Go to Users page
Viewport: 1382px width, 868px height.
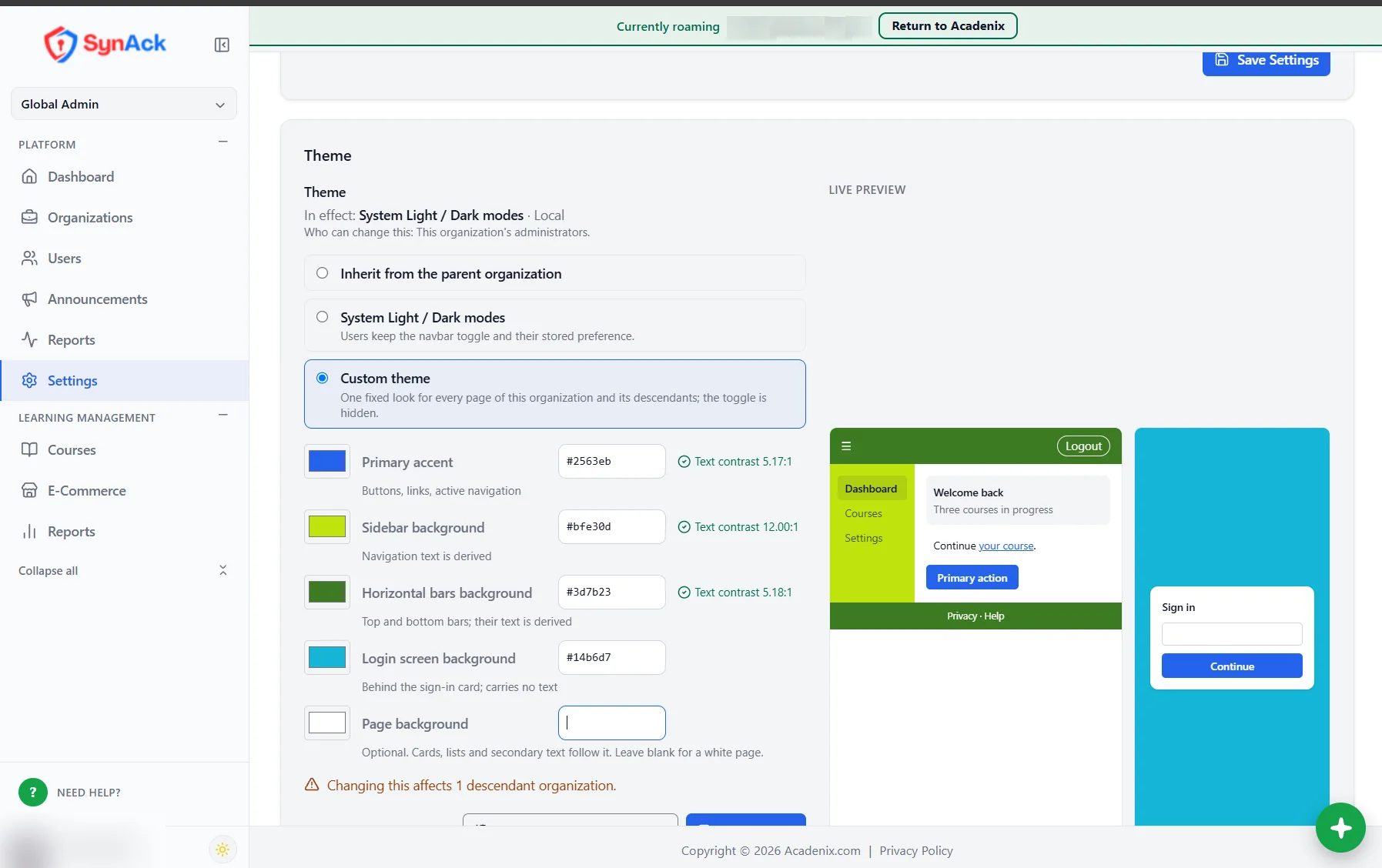(123, 258)
